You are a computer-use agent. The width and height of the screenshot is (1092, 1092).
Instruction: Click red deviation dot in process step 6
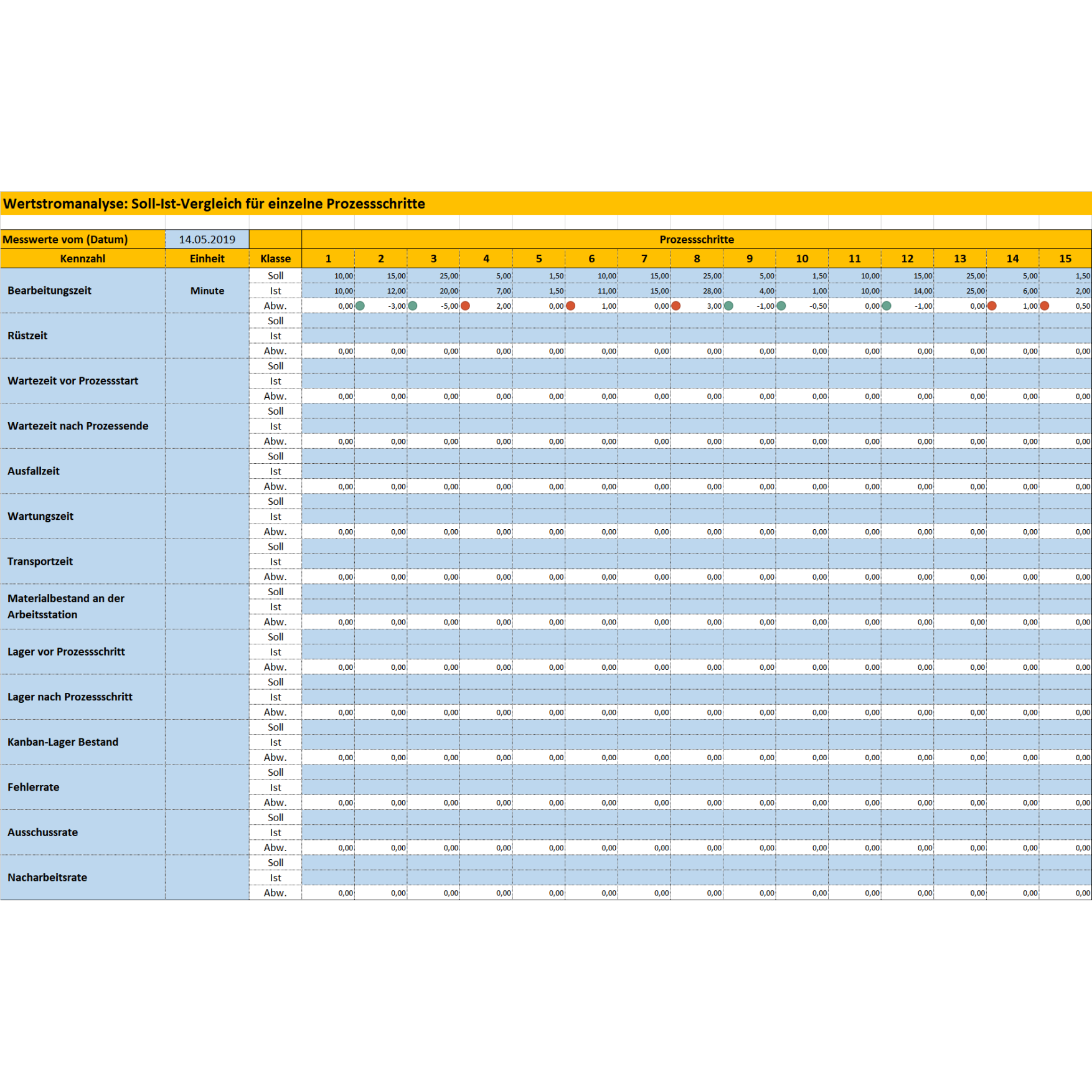click(570, 306)
